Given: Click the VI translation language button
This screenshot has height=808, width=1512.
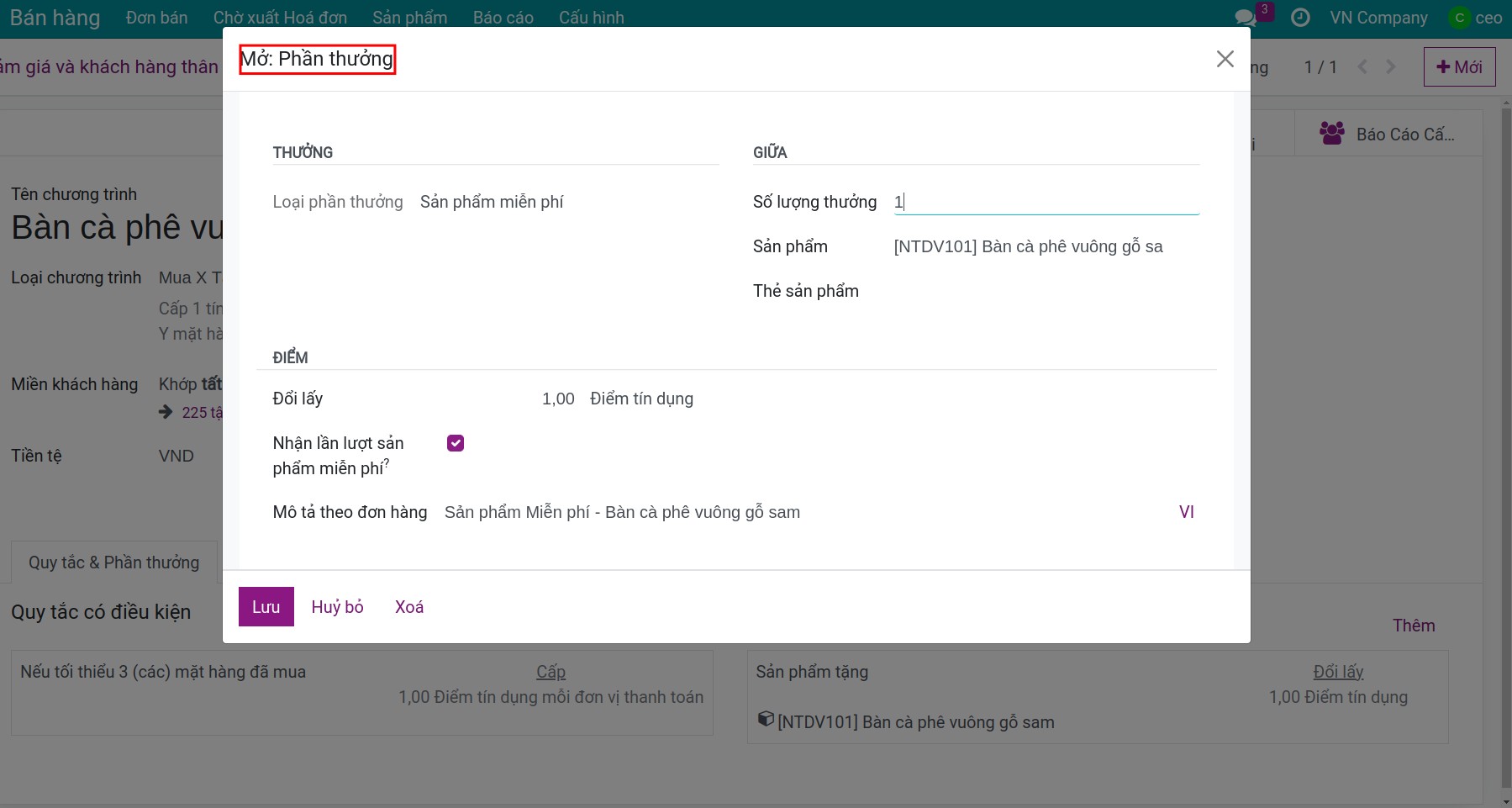Looking at the screenshot, I should pyautogui.click(x=1186, y=512).
